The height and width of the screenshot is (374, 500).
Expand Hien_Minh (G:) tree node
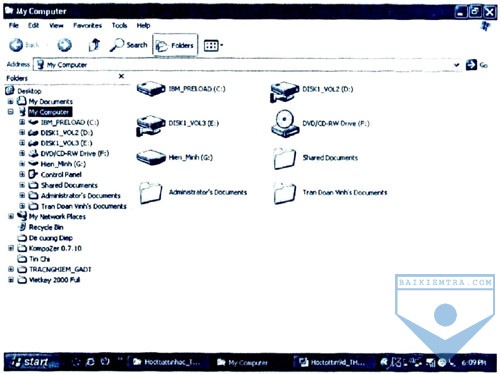(x=22, y=164)
